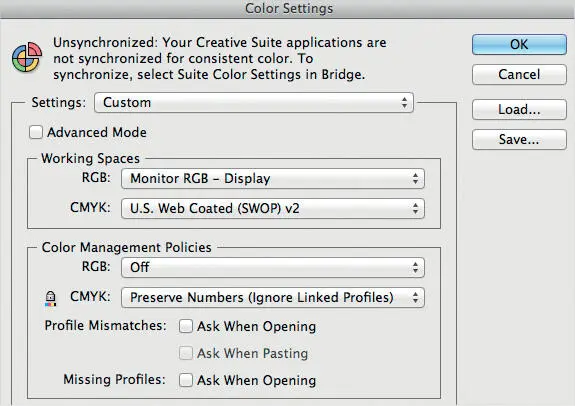
Task: Enable the Advanced Mode checkbox
Action: [x=36, y=132]
